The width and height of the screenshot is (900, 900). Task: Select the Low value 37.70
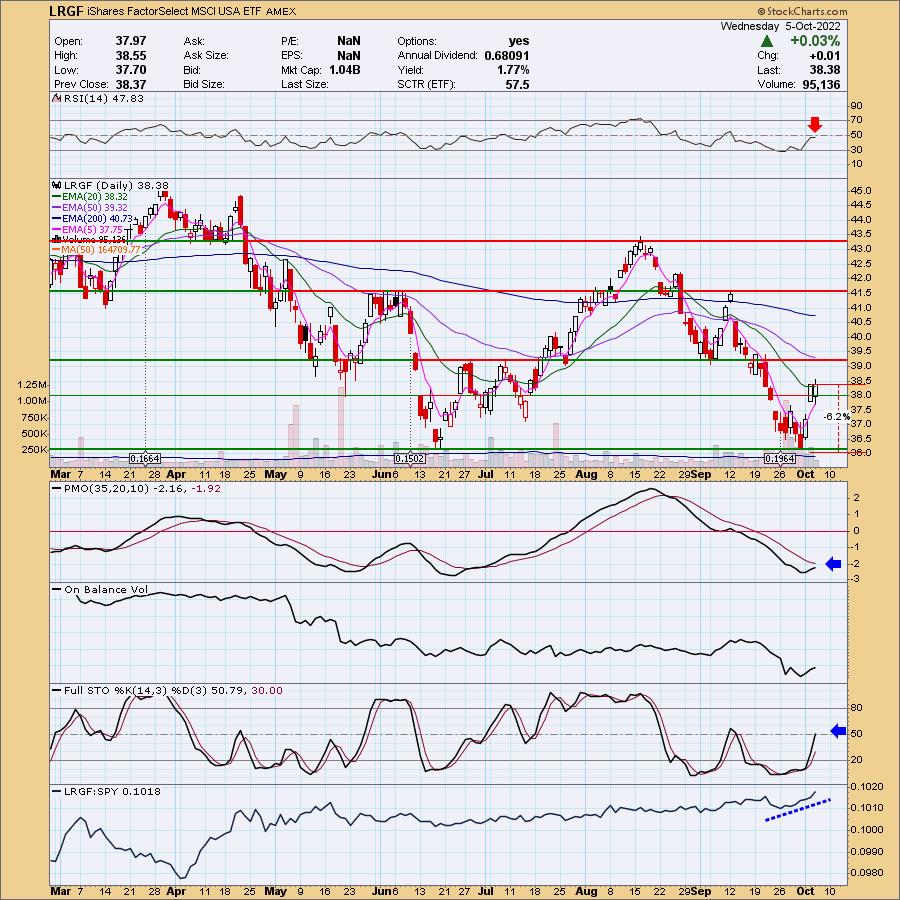pyautogui.click(x=131, y=70)
